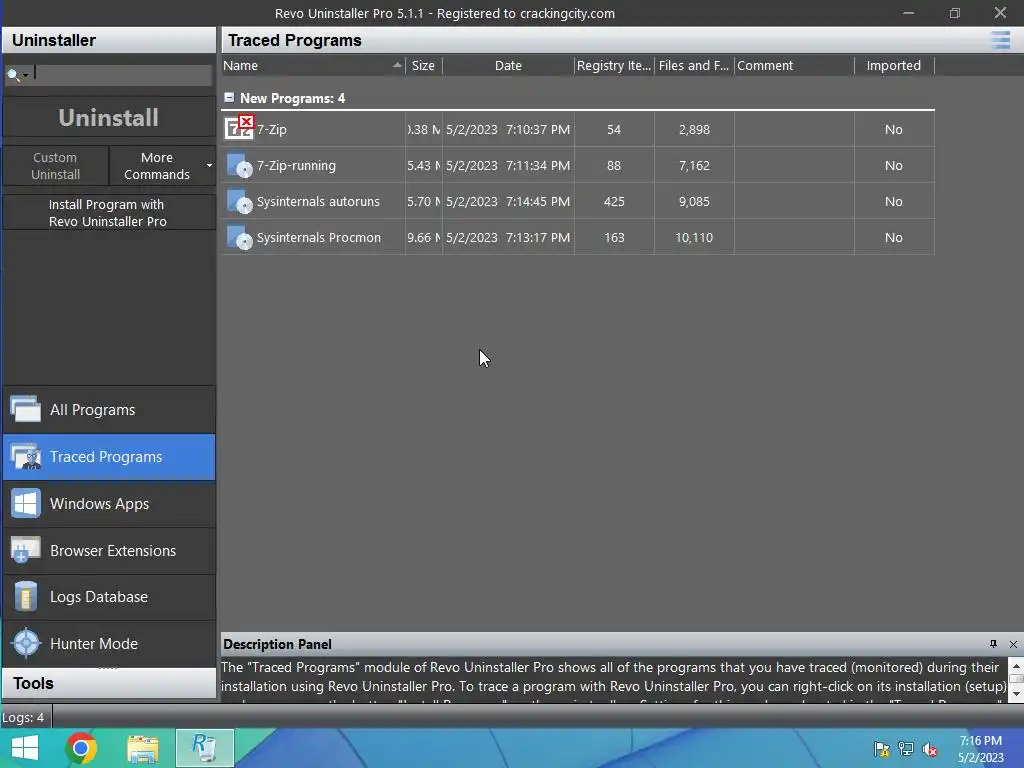Sort by the Date column header
The image size is (1024, 768).
[508, 65]
